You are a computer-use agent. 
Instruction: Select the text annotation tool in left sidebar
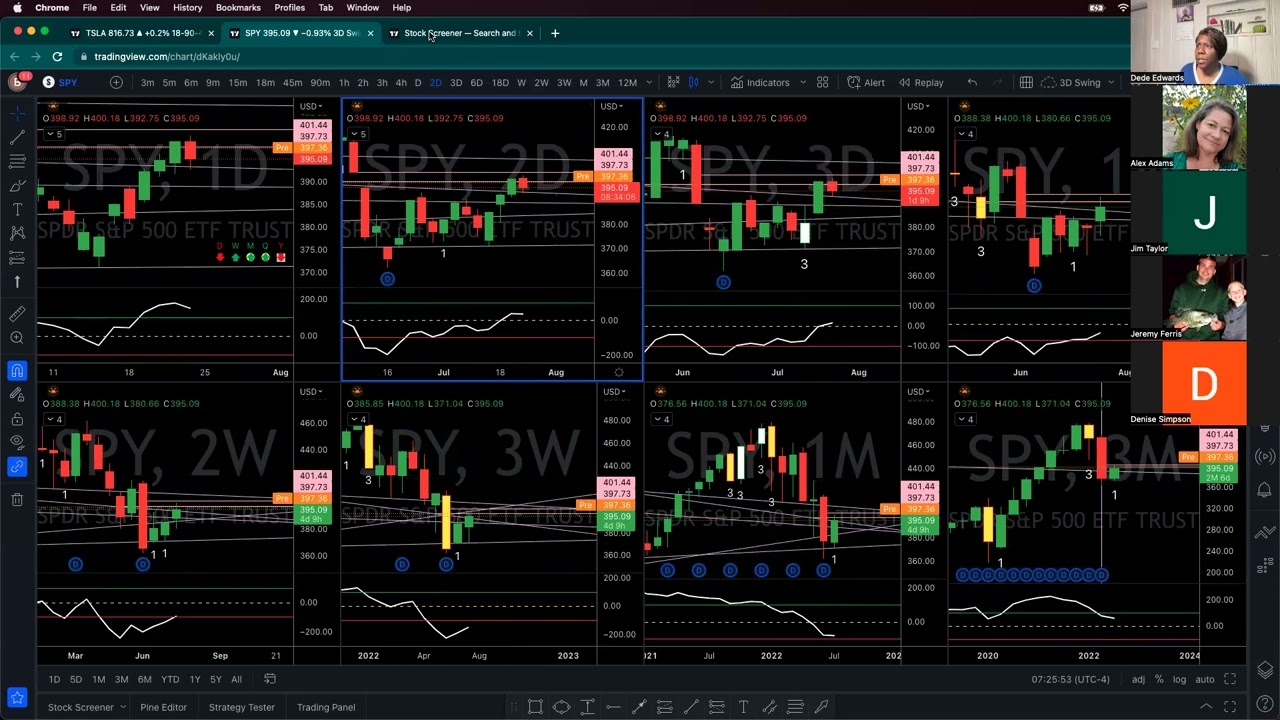click(x=17, y=209)
